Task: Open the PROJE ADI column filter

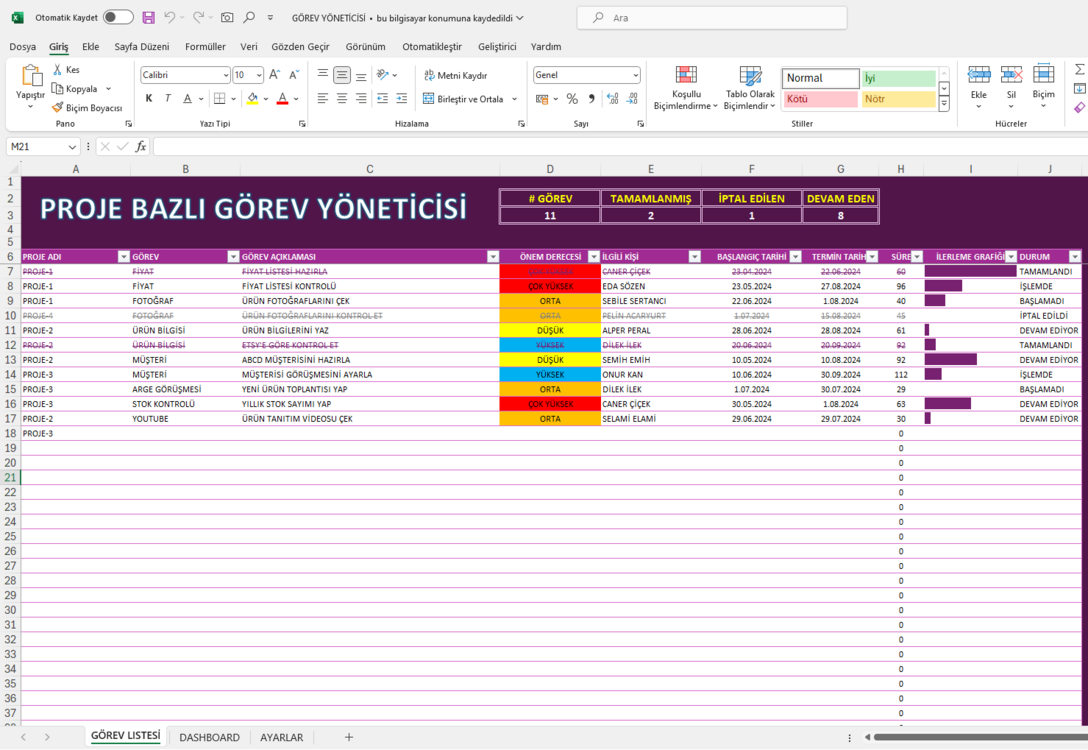Action: 124,257
